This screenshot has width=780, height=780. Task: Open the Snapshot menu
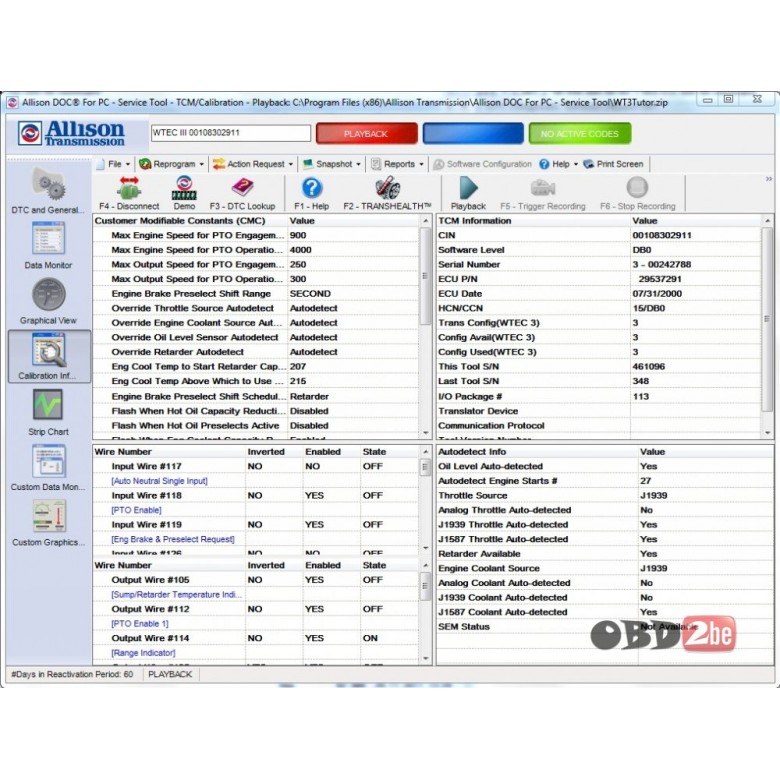[x=332, y=164]
